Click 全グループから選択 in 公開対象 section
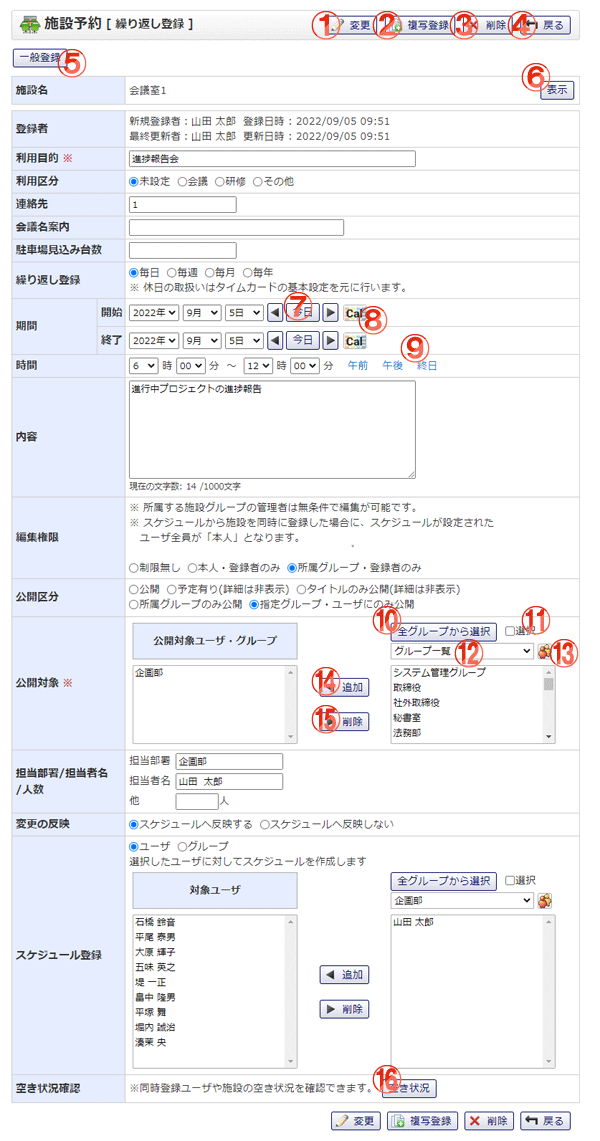This screenshot has width=600, height=1141. click(444, 630)
